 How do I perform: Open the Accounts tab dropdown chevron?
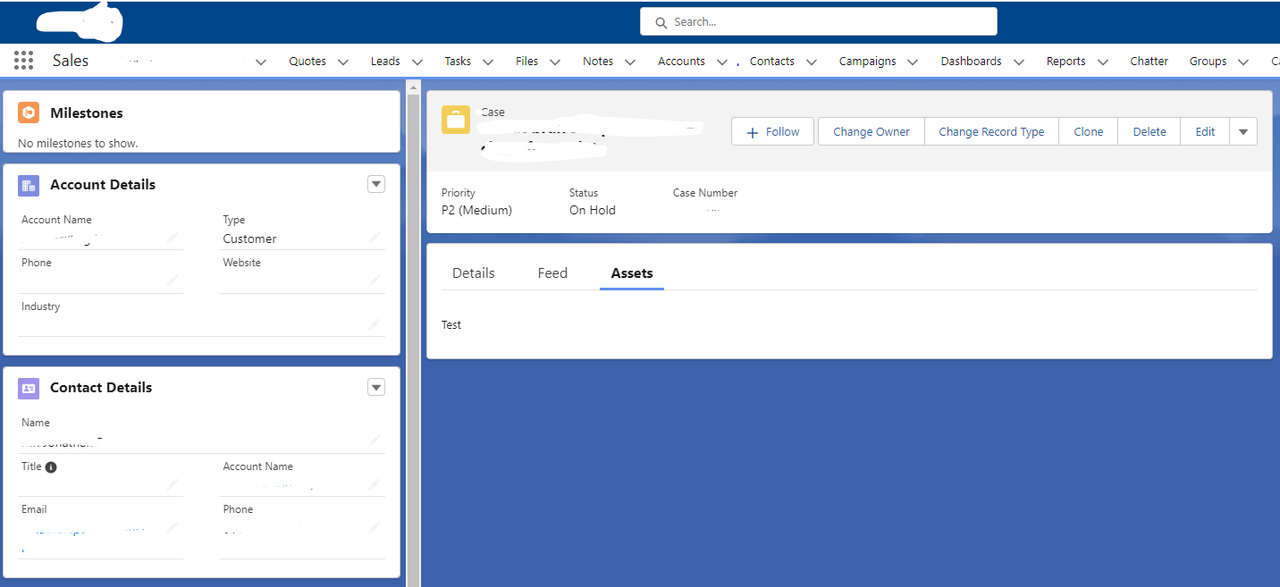pos(722,62)
